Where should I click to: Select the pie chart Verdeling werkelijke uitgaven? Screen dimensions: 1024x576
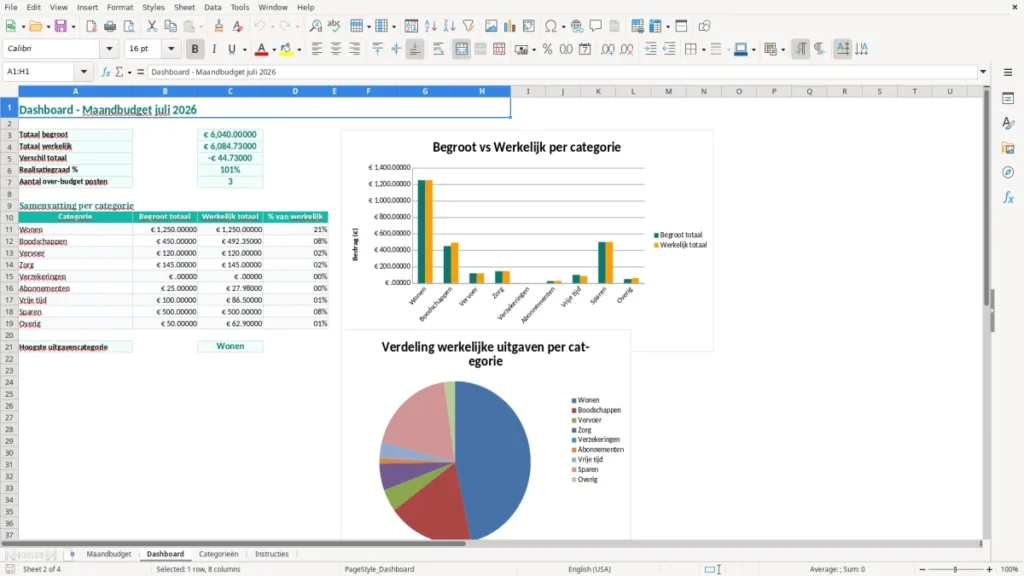tap(486, 436)
